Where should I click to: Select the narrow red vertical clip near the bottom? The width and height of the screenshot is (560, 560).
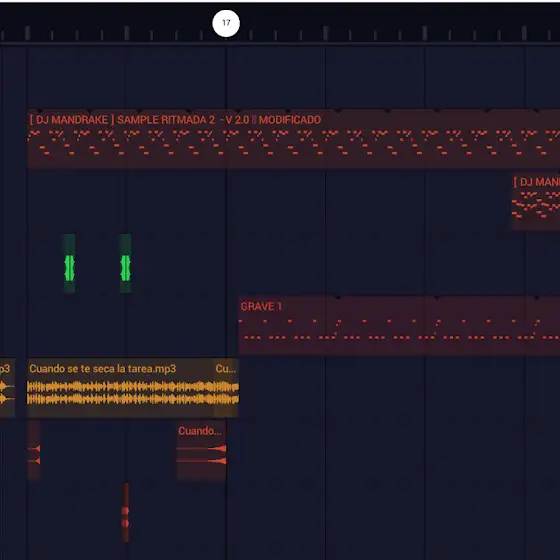point(125,512)
